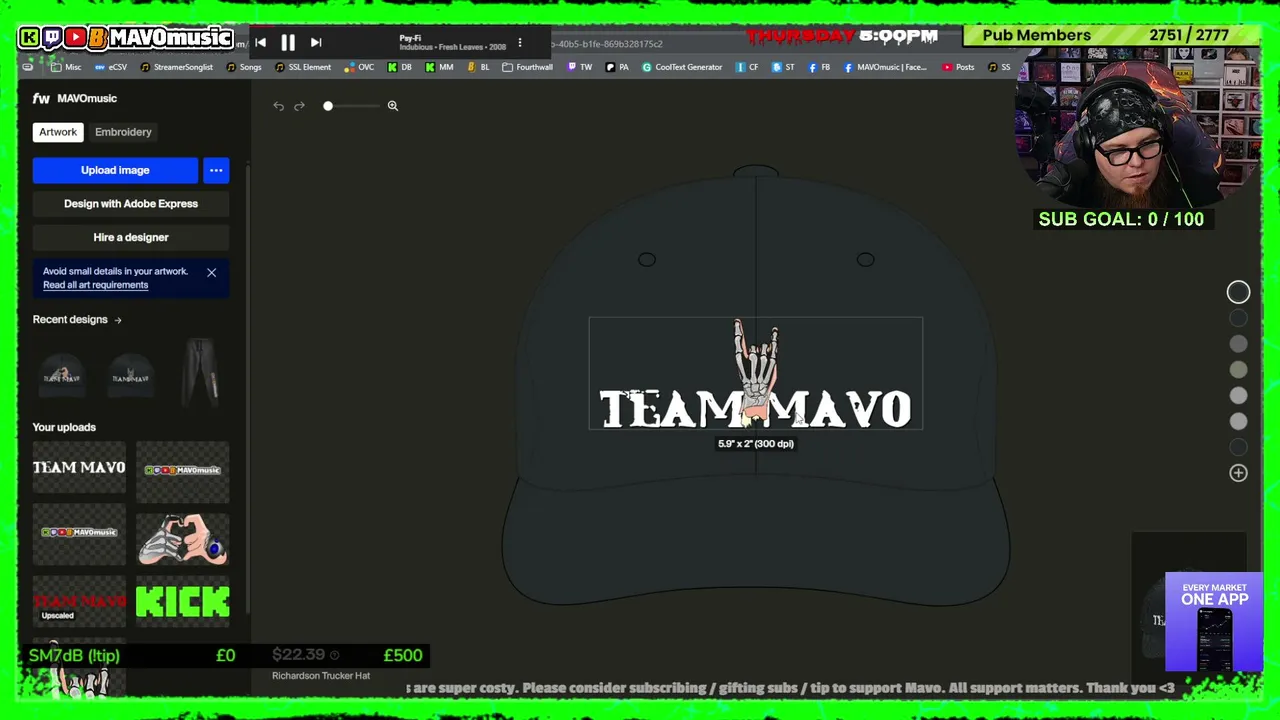Choose the sixth light gray swatch
The image size is (1280, 720).
(x=1238, y=422)
